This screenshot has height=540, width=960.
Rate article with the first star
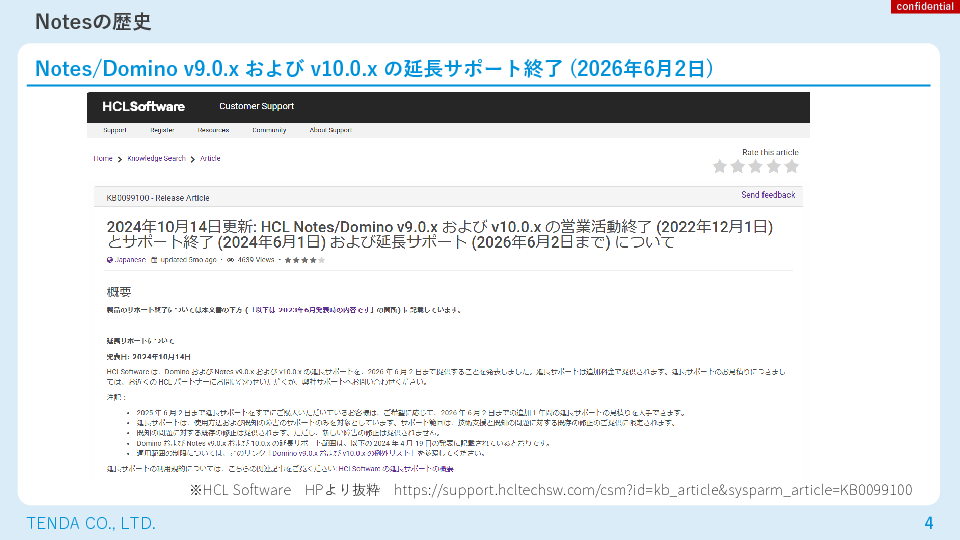[x=719, y=166]
